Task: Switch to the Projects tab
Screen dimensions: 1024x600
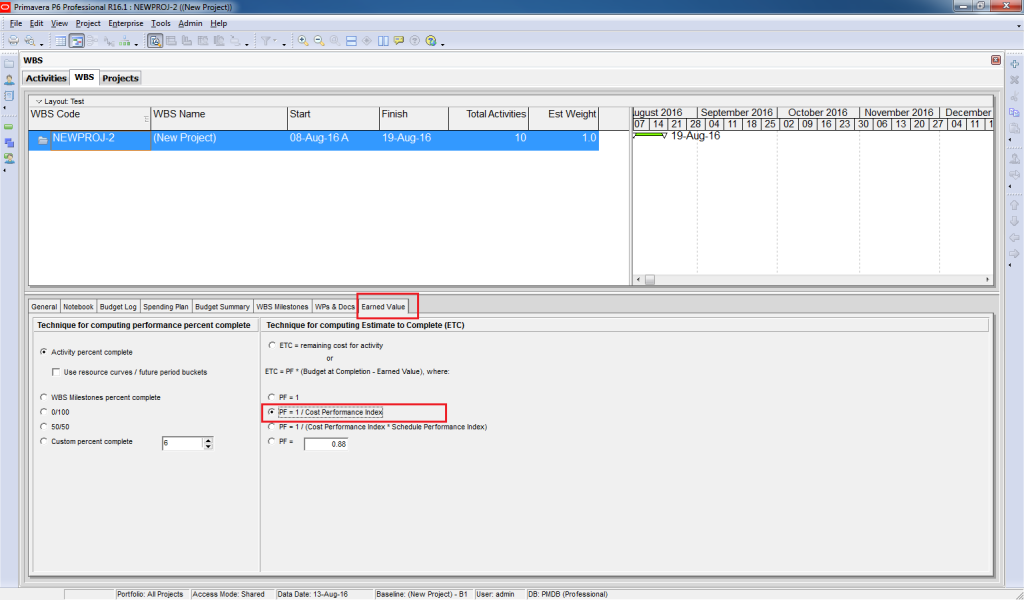Action: click(x=120, y=78)
